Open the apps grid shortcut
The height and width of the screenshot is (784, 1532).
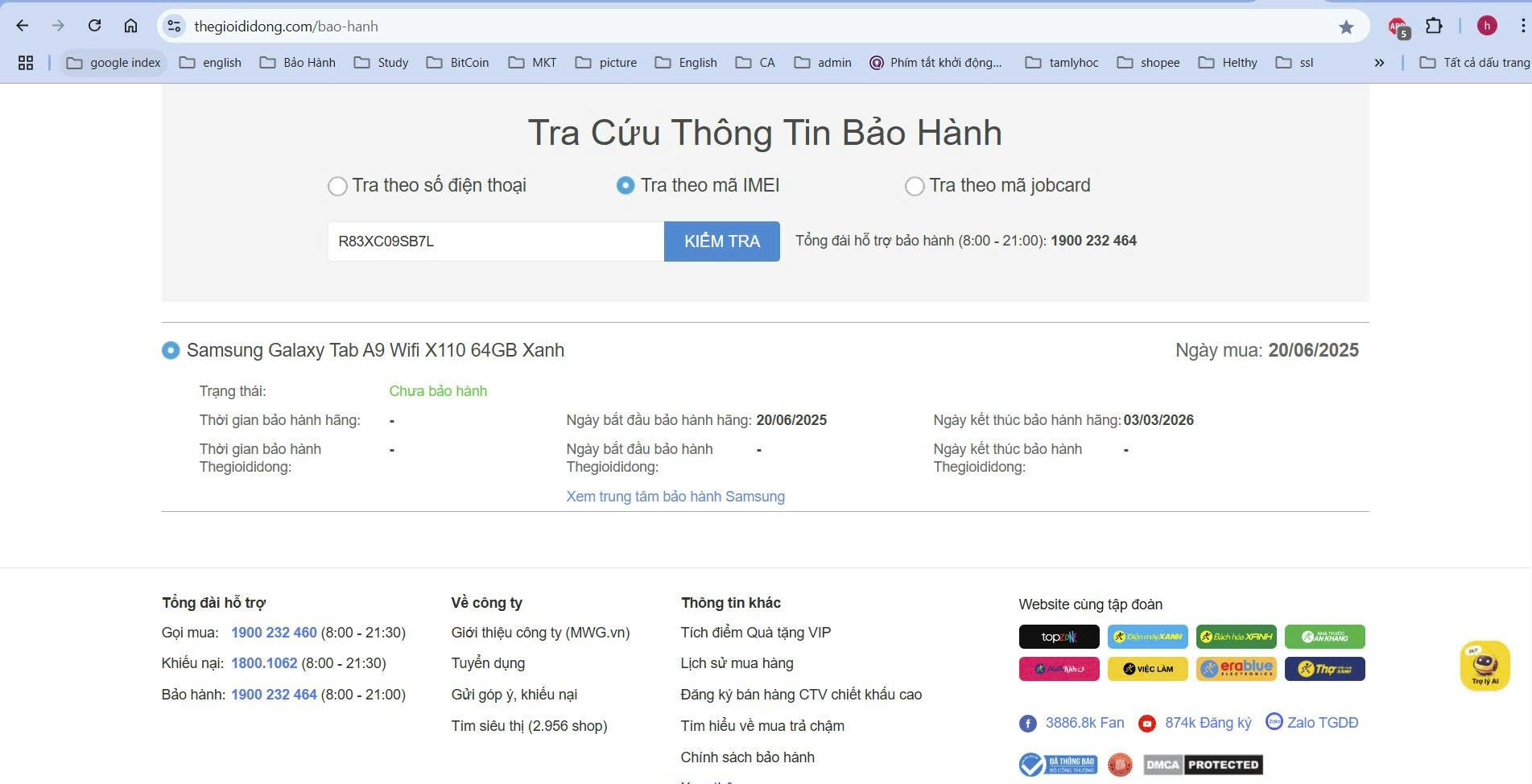26,63
